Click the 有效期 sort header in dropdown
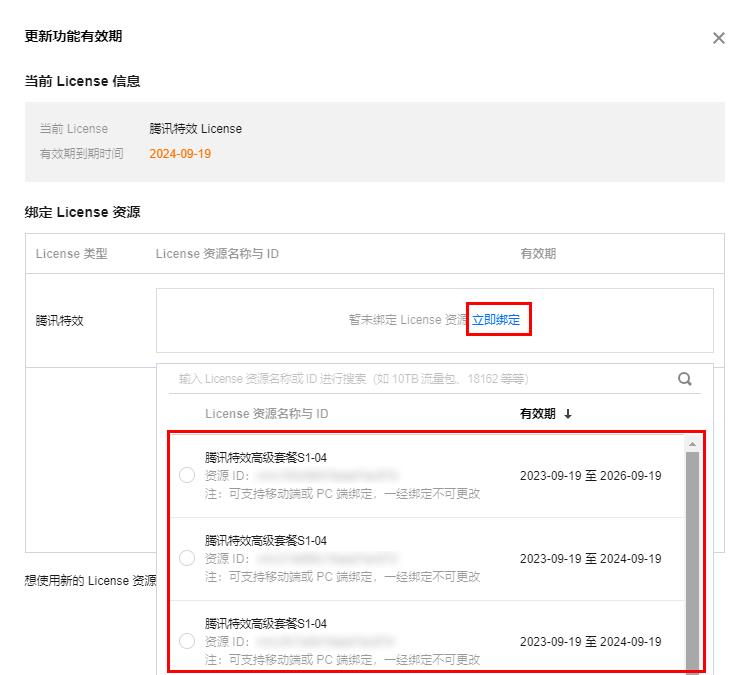Viewport: 750px width, 675px height. point(538,414)
